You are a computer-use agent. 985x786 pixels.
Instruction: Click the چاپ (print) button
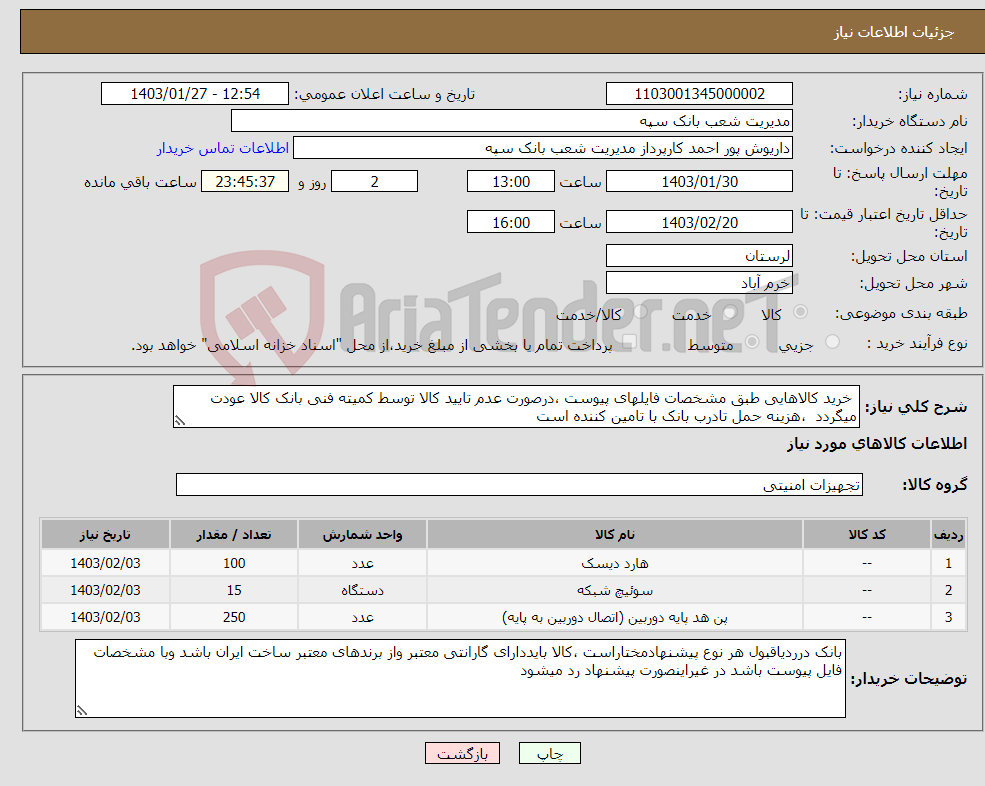tap(550, 753)
